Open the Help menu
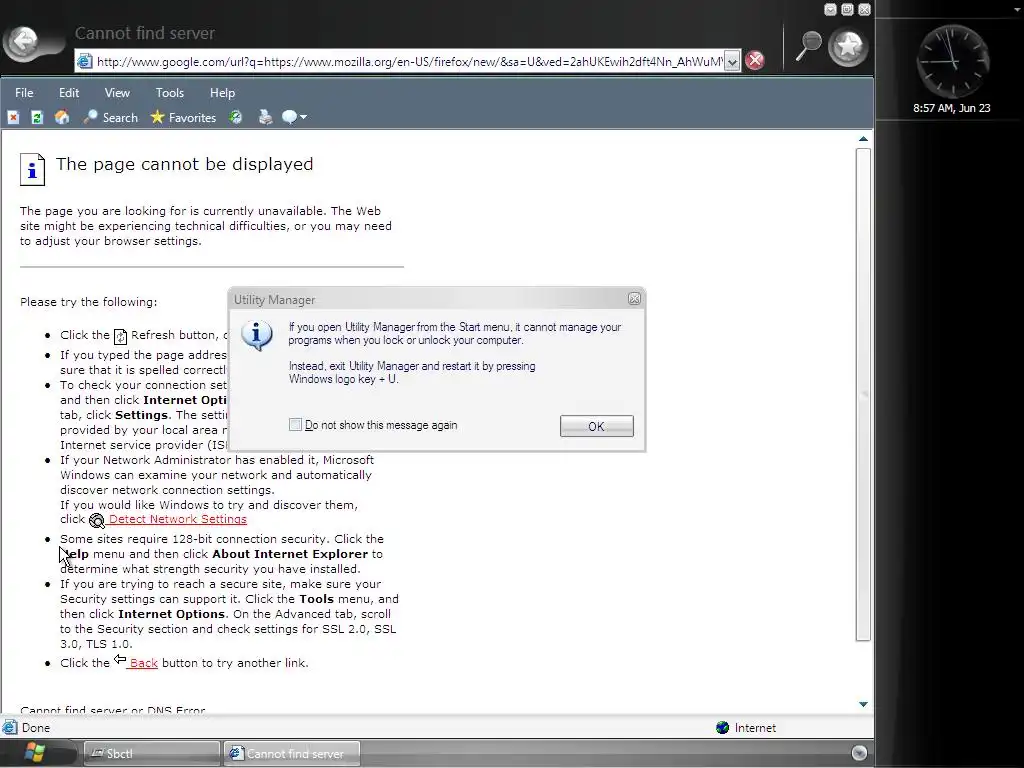This screenshot has height=768, width=1024. pos(222,93)
